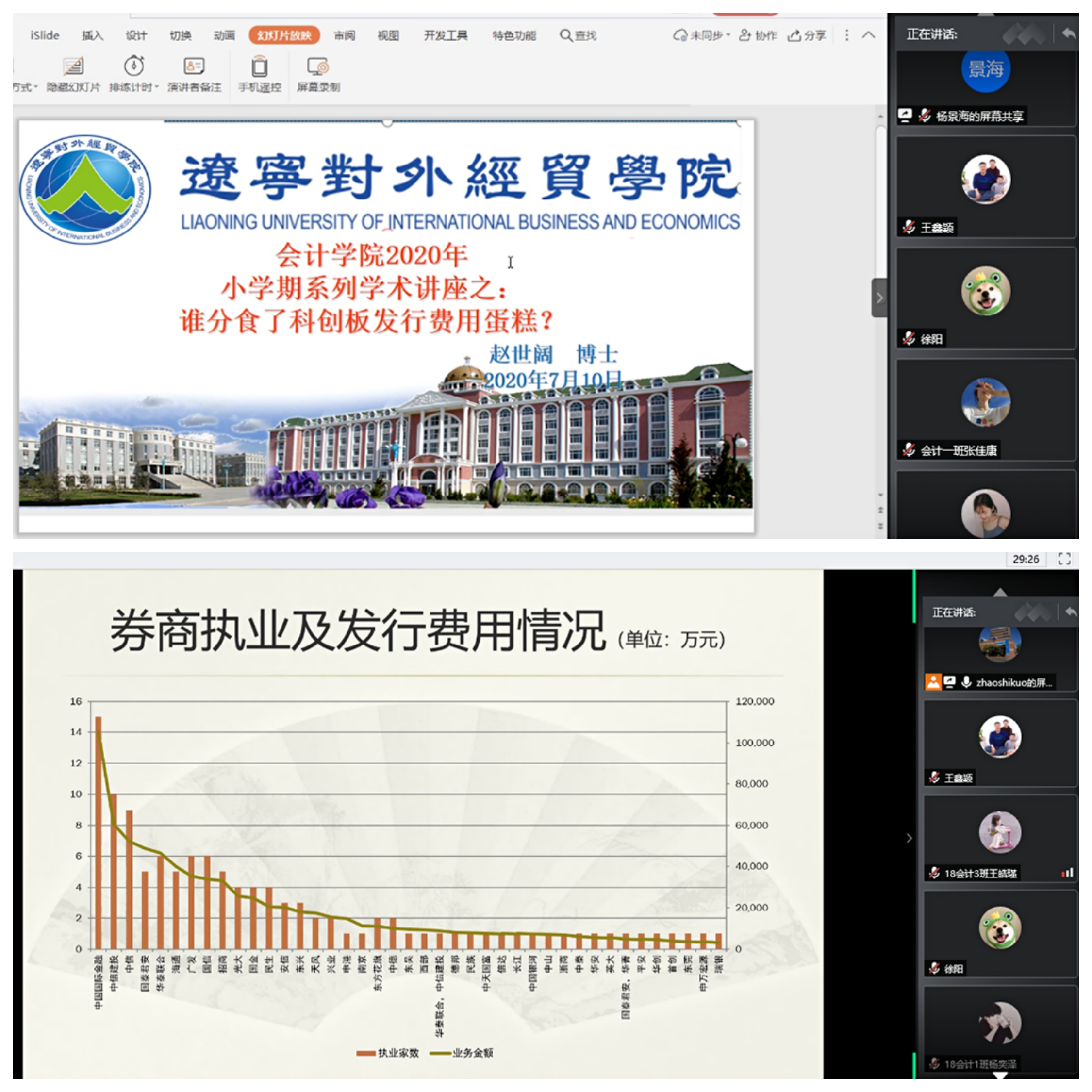Click the 隐藏幻灯片 hide slide icon
This screenshot has height=1092, width=1092.
[x=73, y=66]
